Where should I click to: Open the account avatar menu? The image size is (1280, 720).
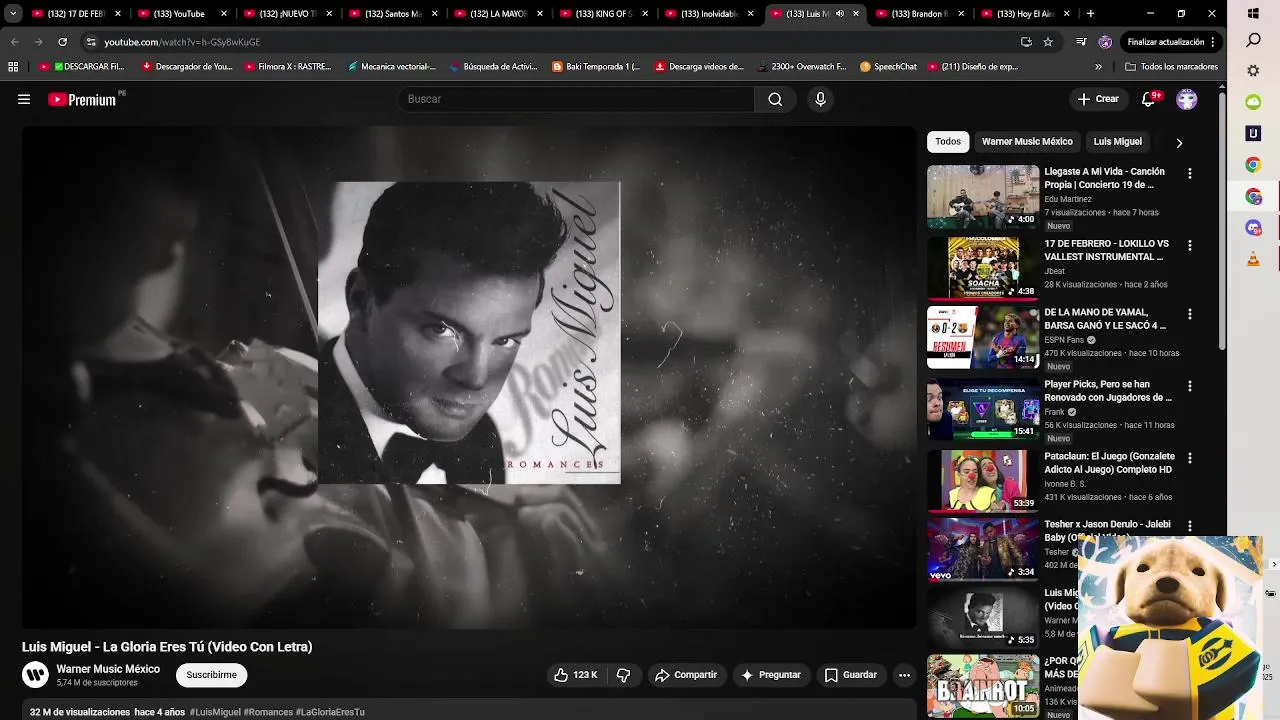tap(1187, 99)
